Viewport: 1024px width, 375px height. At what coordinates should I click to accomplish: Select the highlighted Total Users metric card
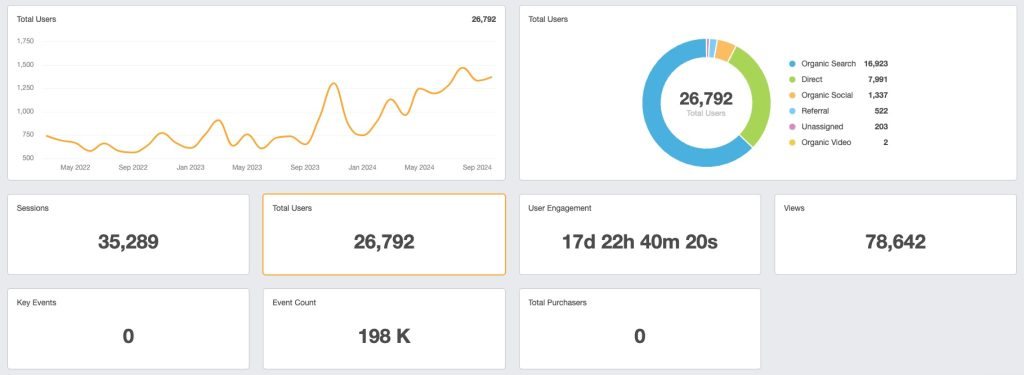tap(384, 234)
